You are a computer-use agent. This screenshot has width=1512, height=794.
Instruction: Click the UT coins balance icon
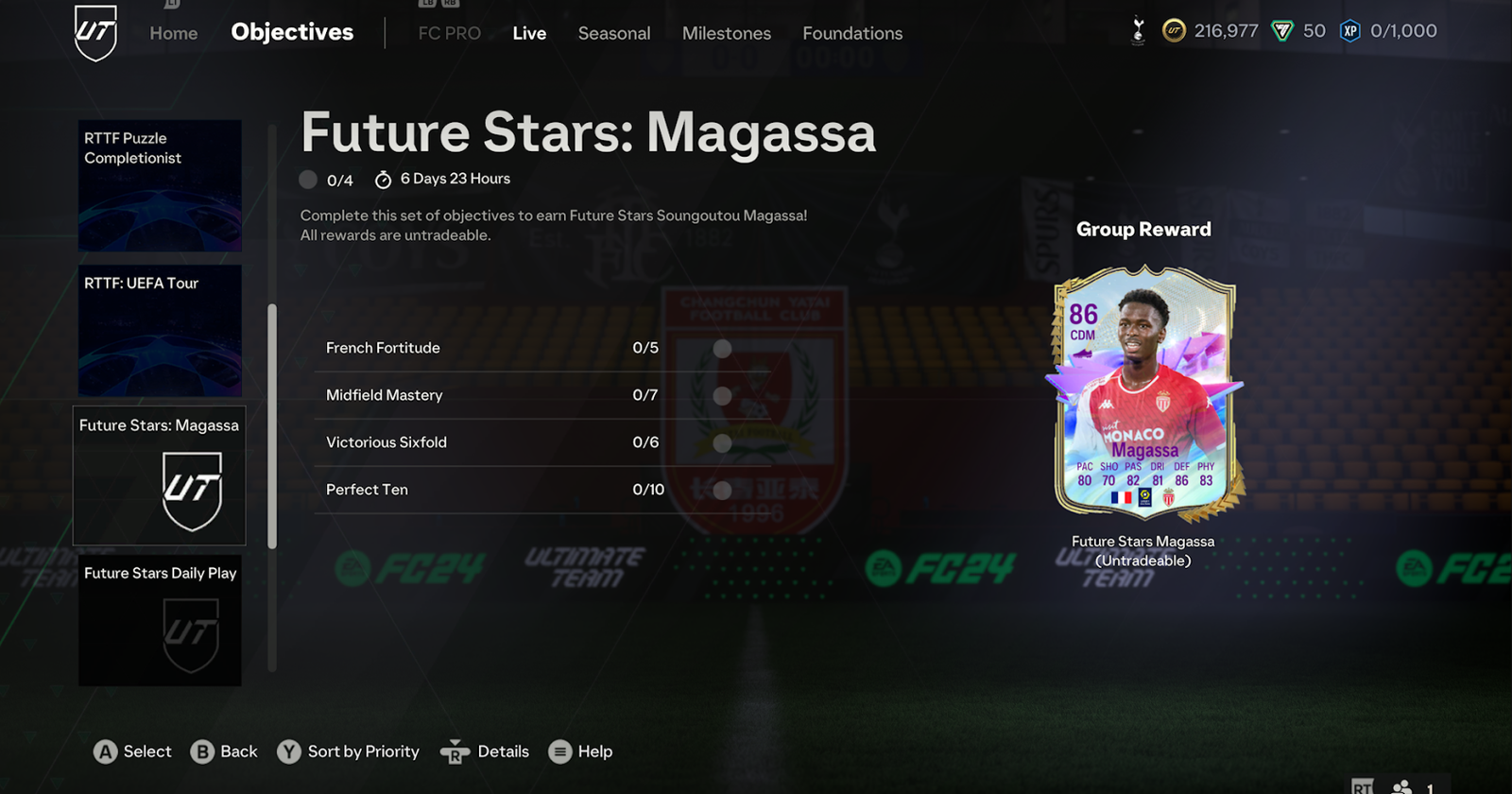1174,31
